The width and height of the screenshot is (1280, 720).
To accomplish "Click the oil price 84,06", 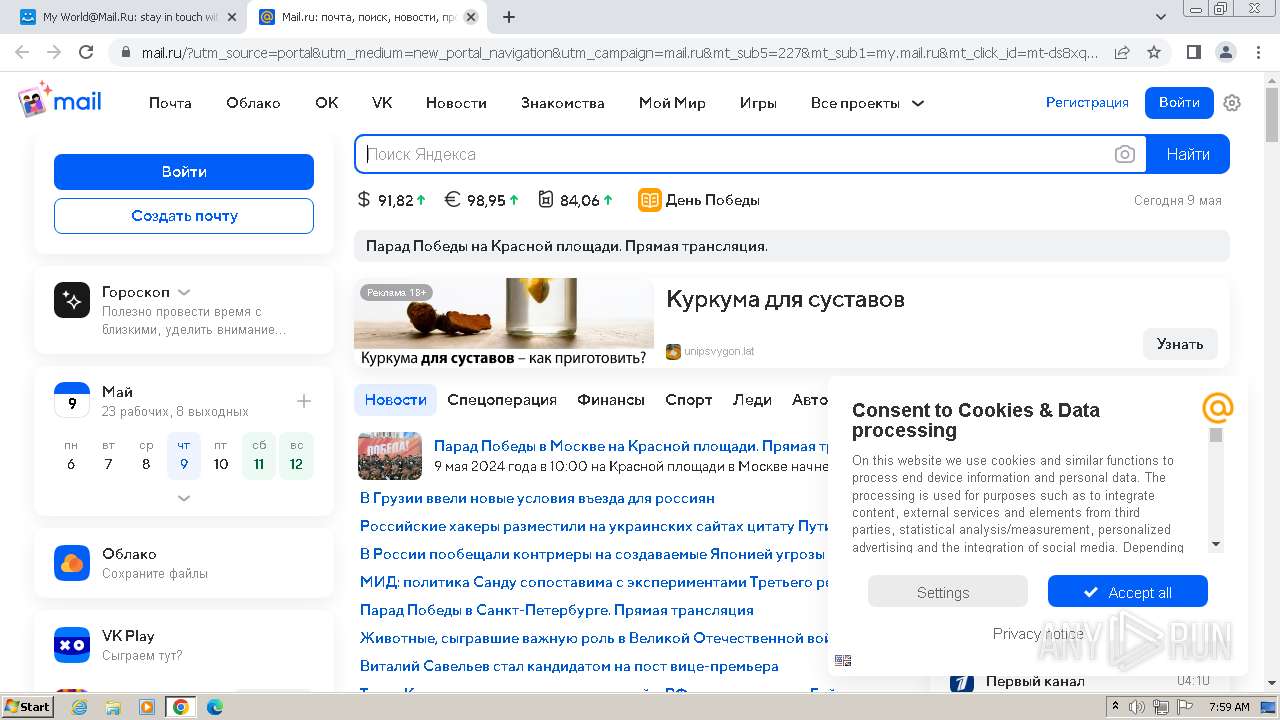I will [576, 200].
